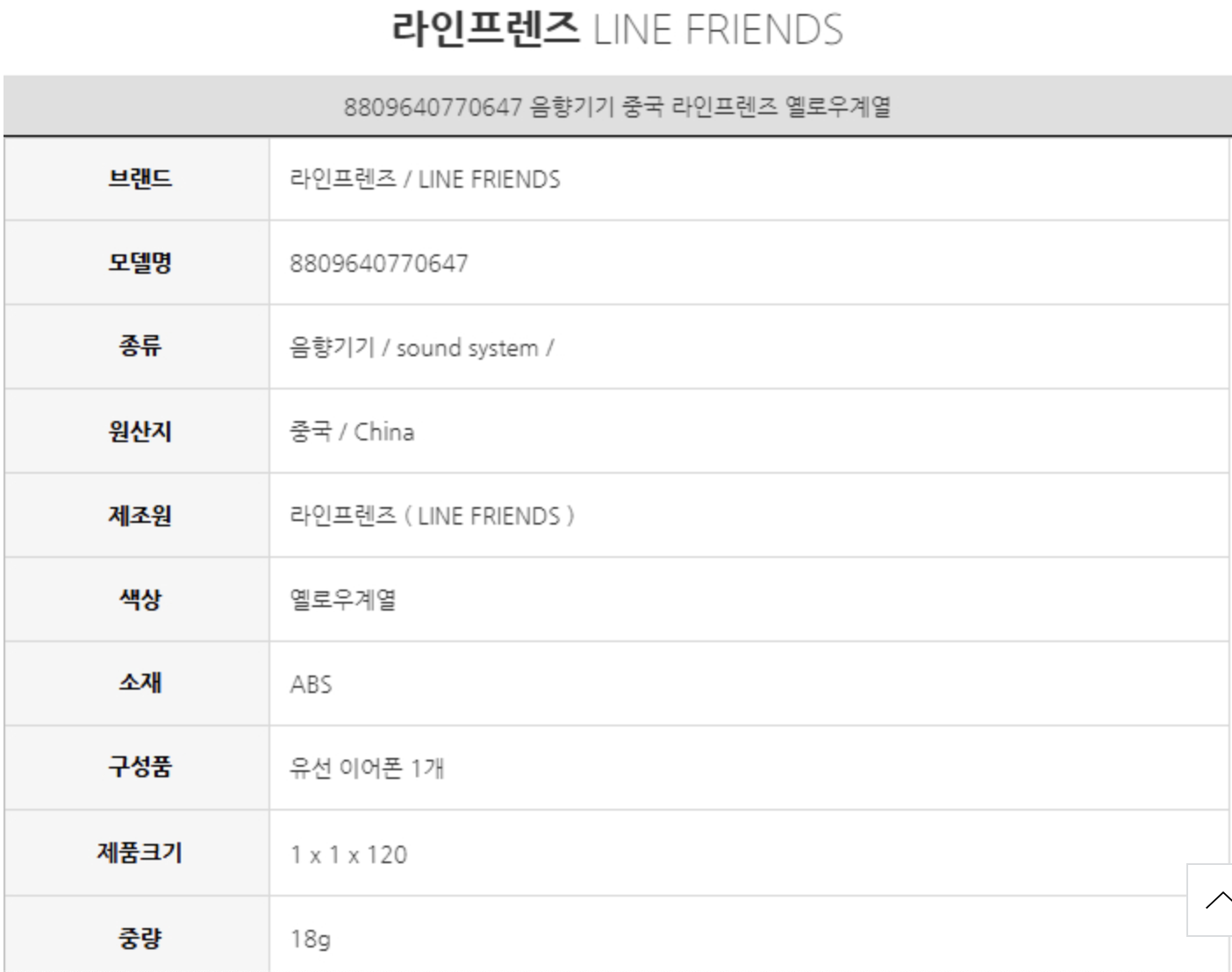Click the 18g weight value
The image size is (1232, 972).
(311, 939)
